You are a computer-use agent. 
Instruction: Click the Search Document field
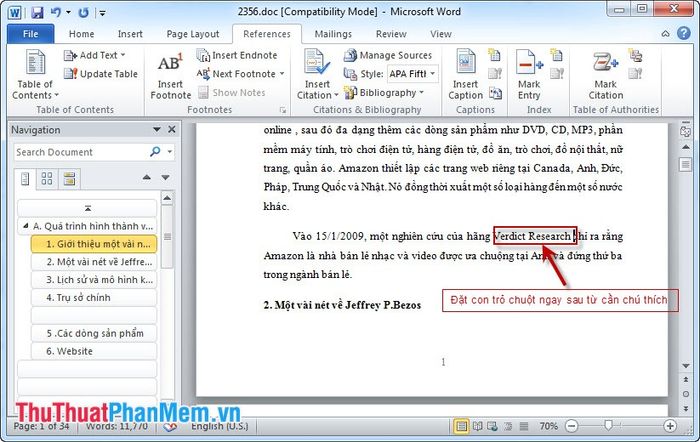tap(80, 152)
